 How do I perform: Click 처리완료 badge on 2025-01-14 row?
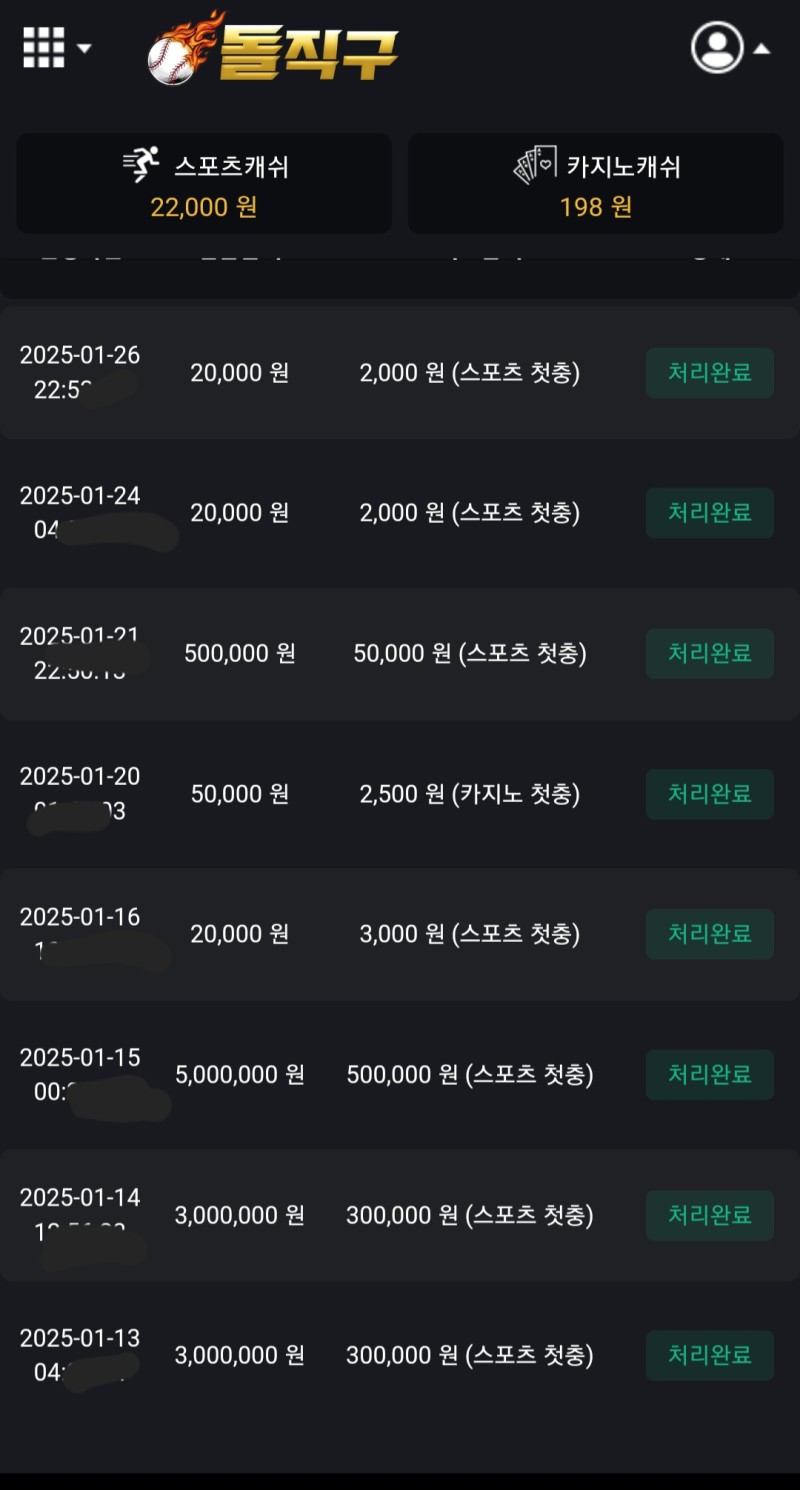(709, 1215)
